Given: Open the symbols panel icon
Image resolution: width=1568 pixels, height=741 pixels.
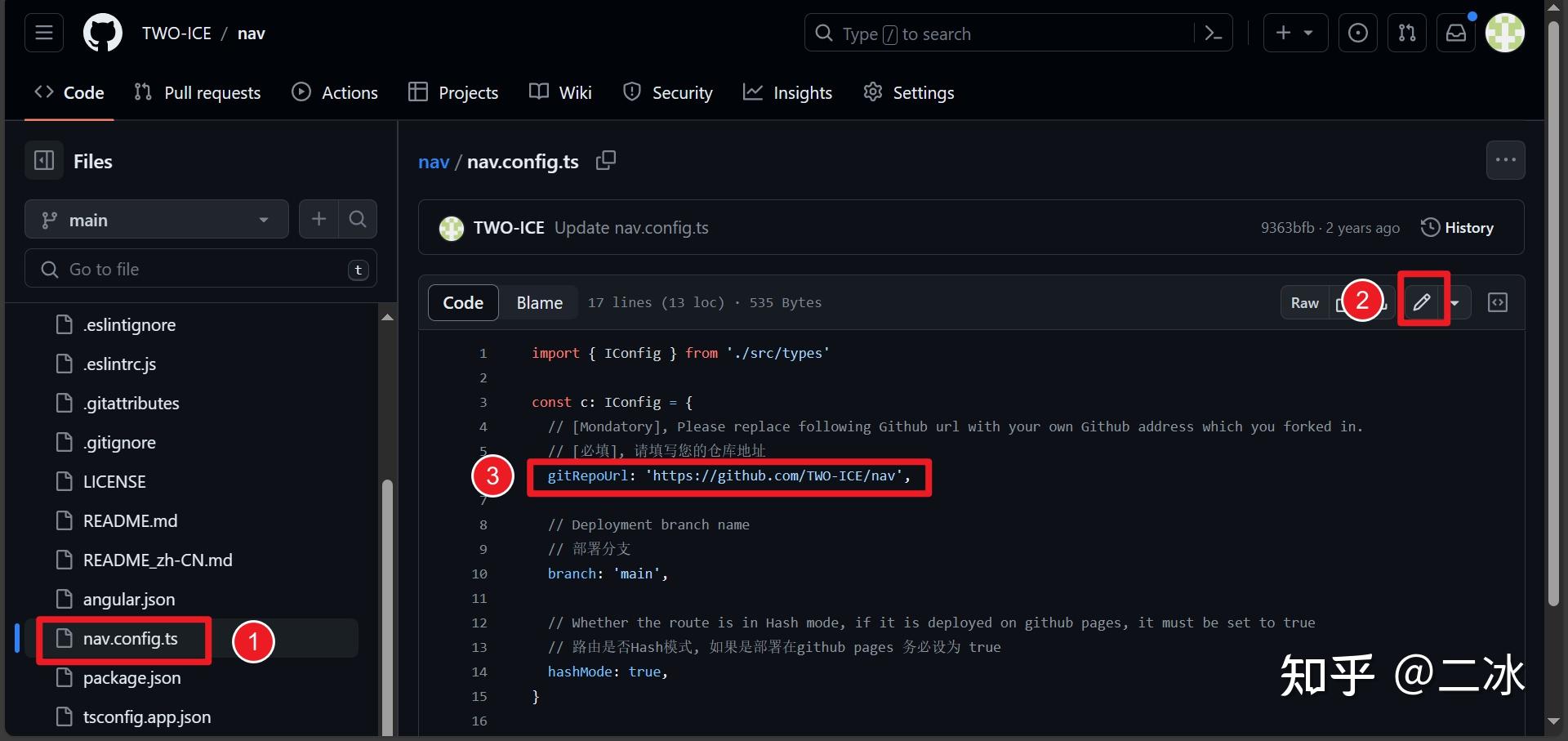Looking at the screenshot, I should tap(1498, 302).
